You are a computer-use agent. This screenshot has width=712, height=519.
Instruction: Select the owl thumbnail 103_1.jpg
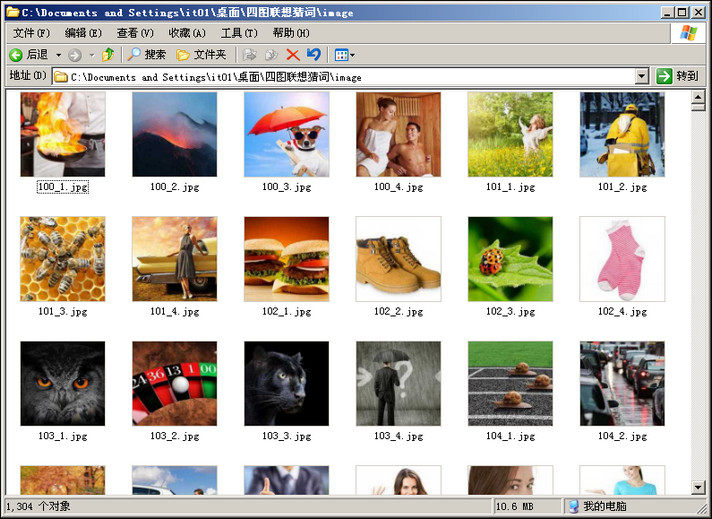63,383
